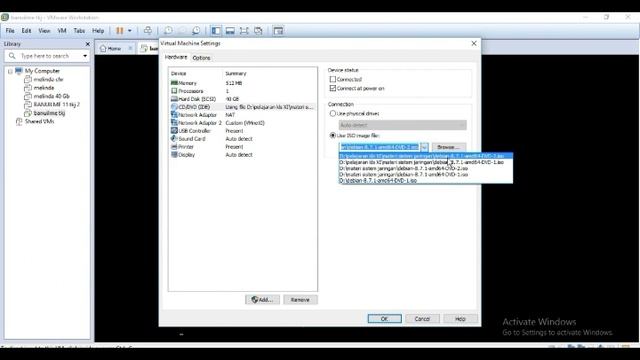Enter full screen mode icon
640x360 pixels.
tap(244, 31)
